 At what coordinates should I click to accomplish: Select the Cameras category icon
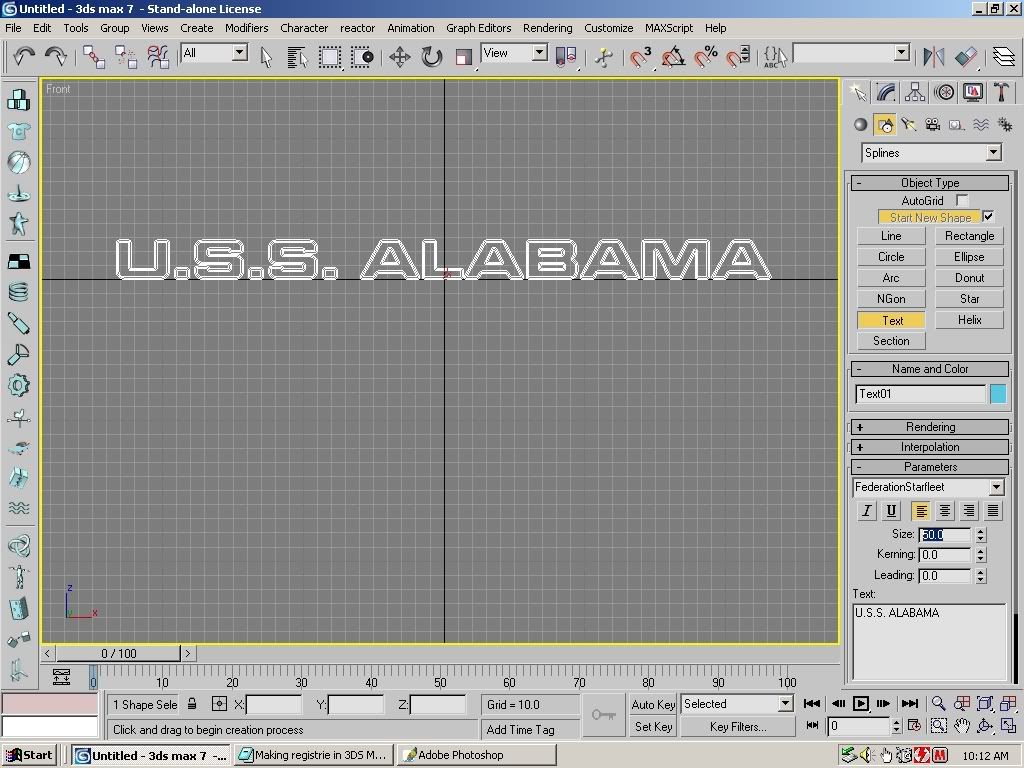coord(933,124)
